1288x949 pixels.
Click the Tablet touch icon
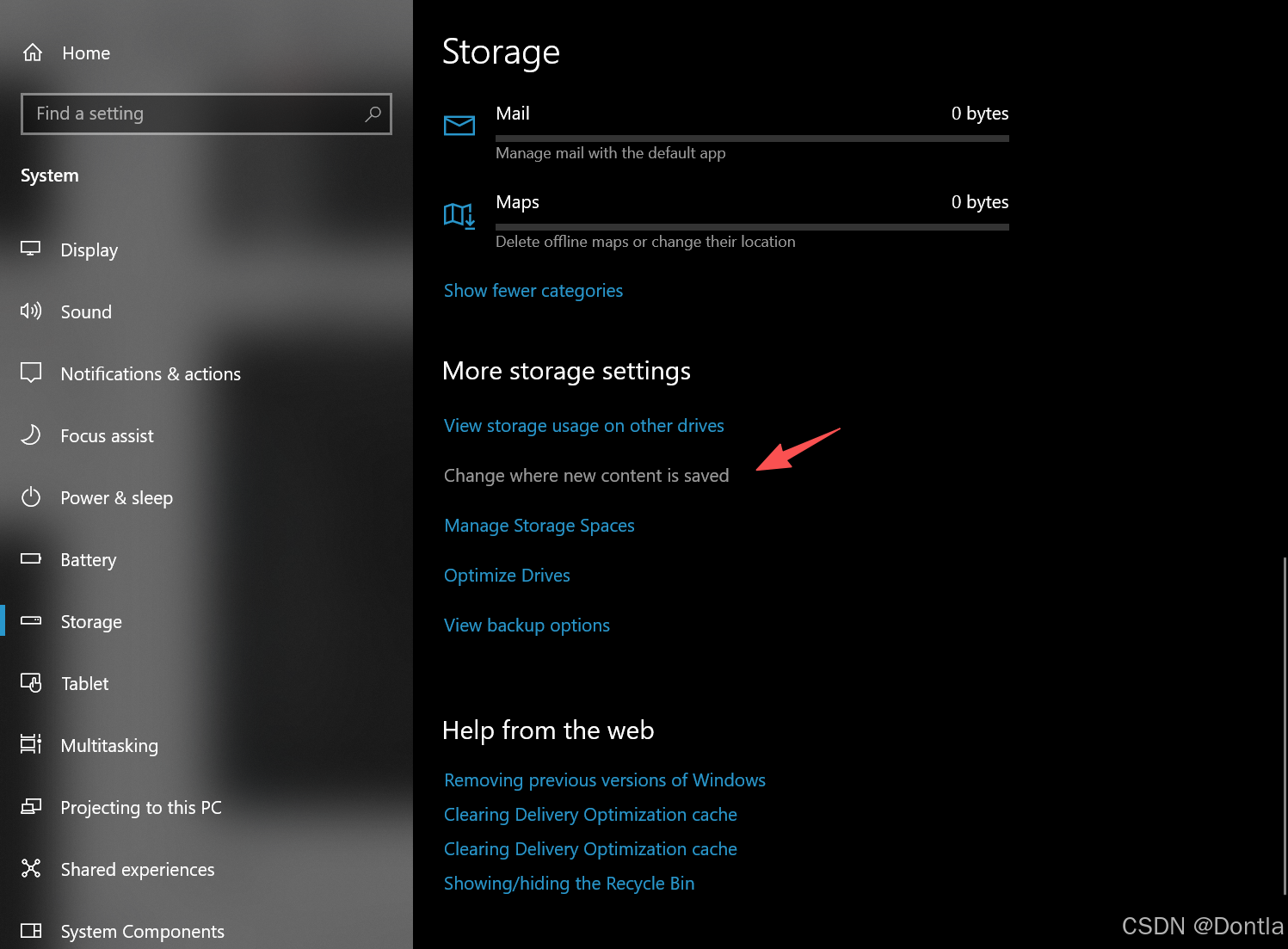click(x=31, y=682)
